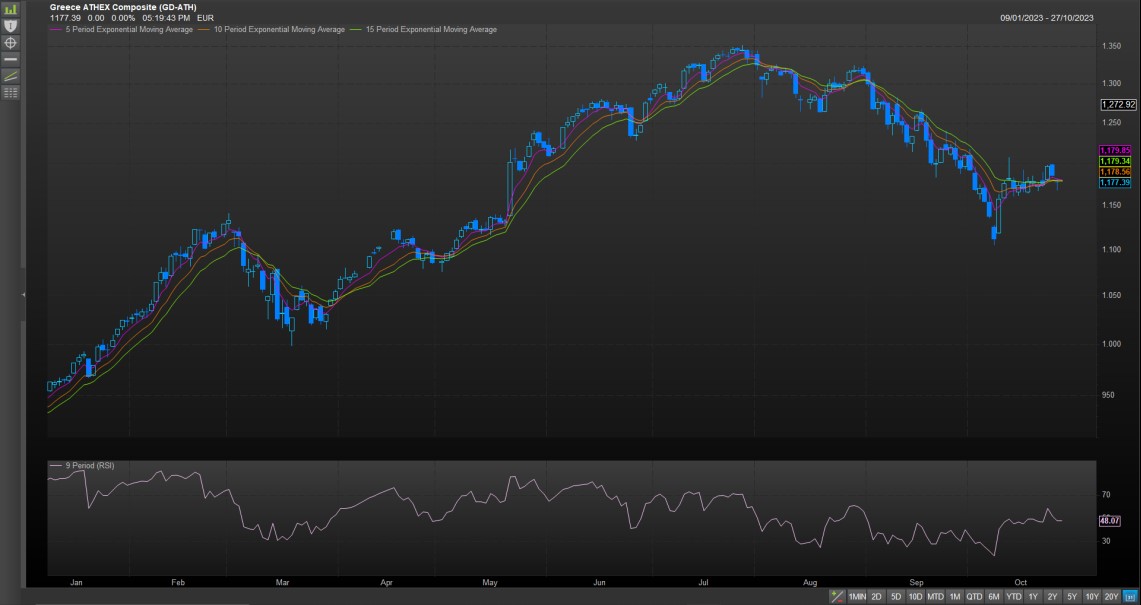This screenshot has height=605, width=1141.
Task: Open the 9 Period (RSI) indicator settings
Action: 88,467
